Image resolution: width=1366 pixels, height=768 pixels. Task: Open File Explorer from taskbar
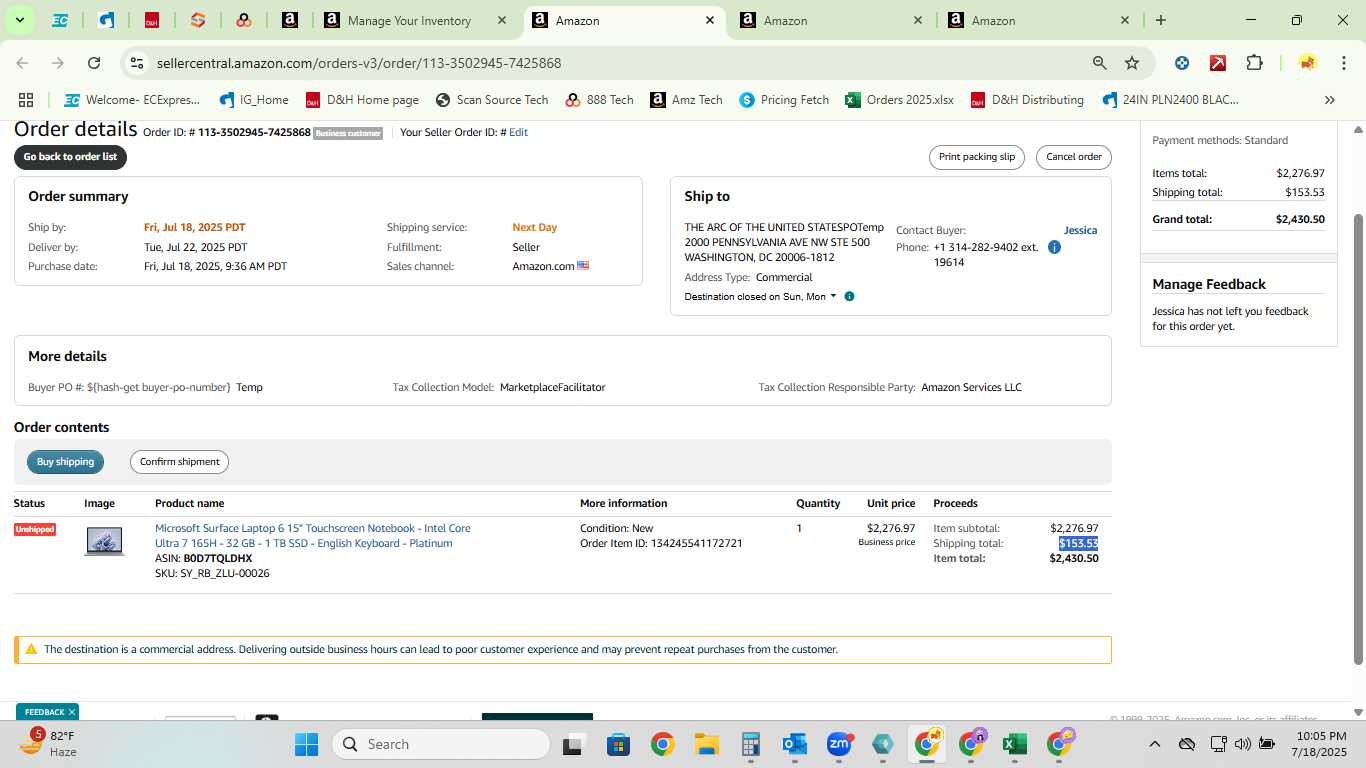pyautogui.click(x=707, y=744)
